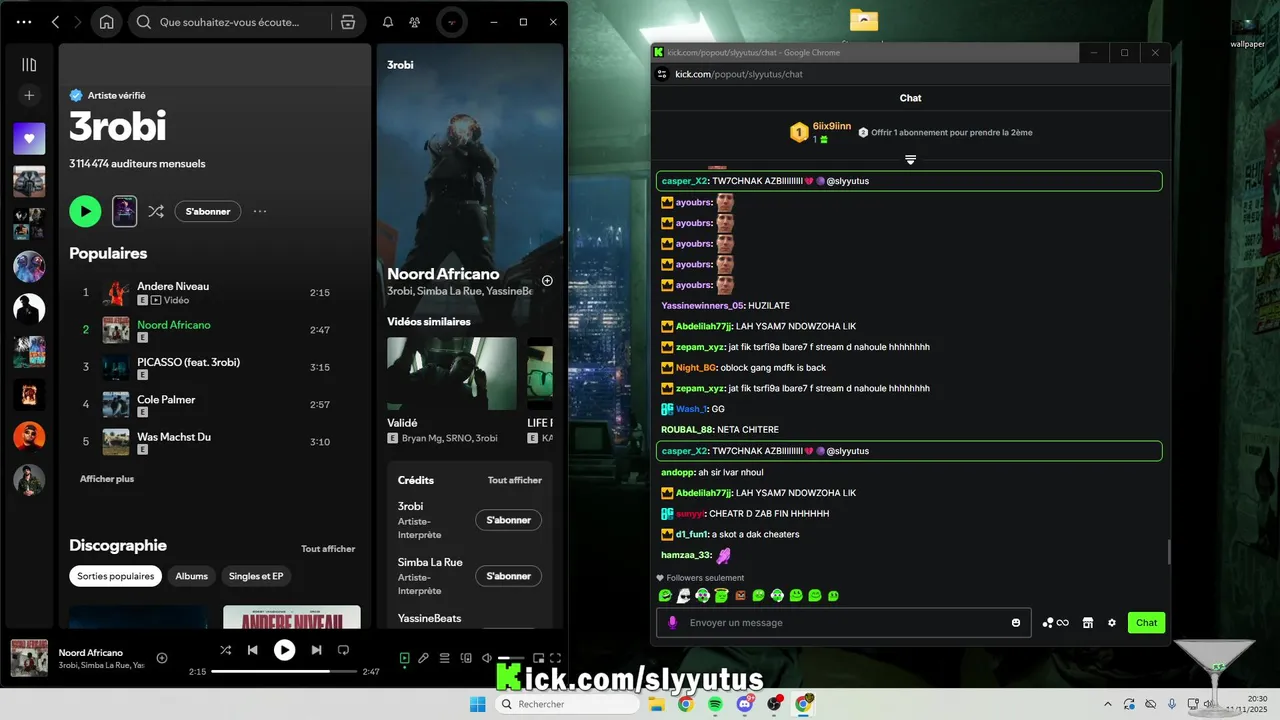Image resolution: width=1280 pixels, height=720 pixels.
Task: Skip to the previous track
Action: click(x=253, y=650)
